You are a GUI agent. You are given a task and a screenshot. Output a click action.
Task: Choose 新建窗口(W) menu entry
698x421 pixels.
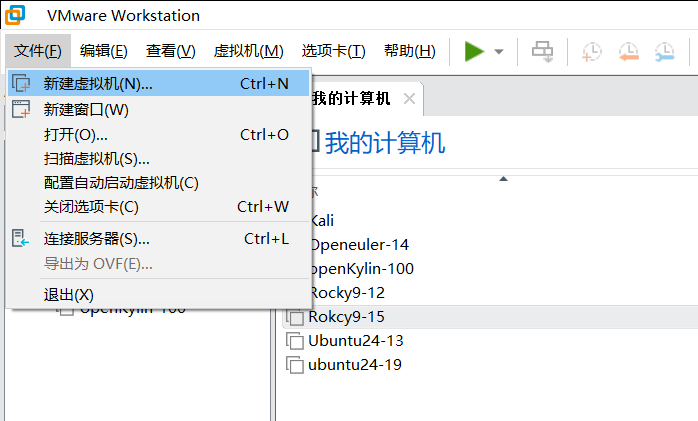point(158,109)
